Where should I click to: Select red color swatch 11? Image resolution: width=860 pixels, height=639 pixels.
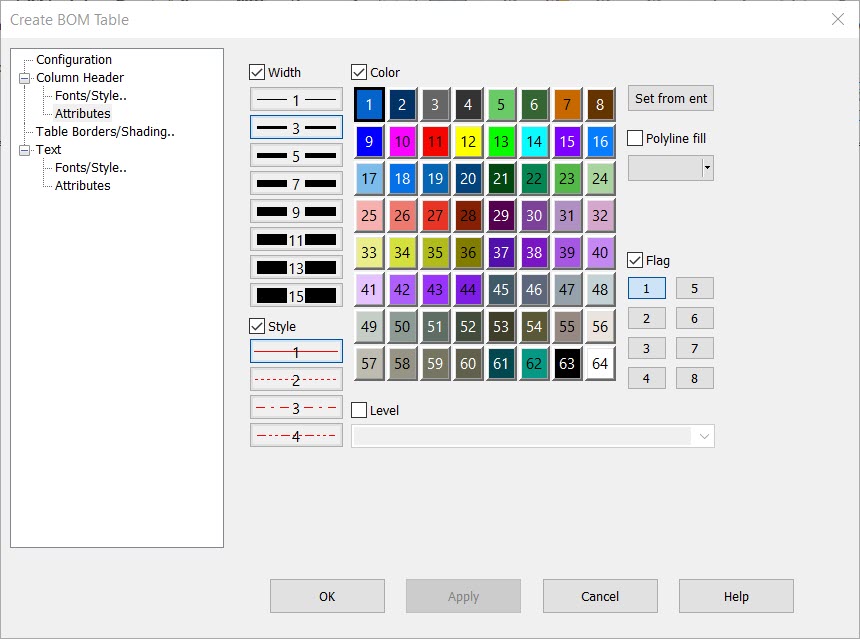(x=435, y=141)
